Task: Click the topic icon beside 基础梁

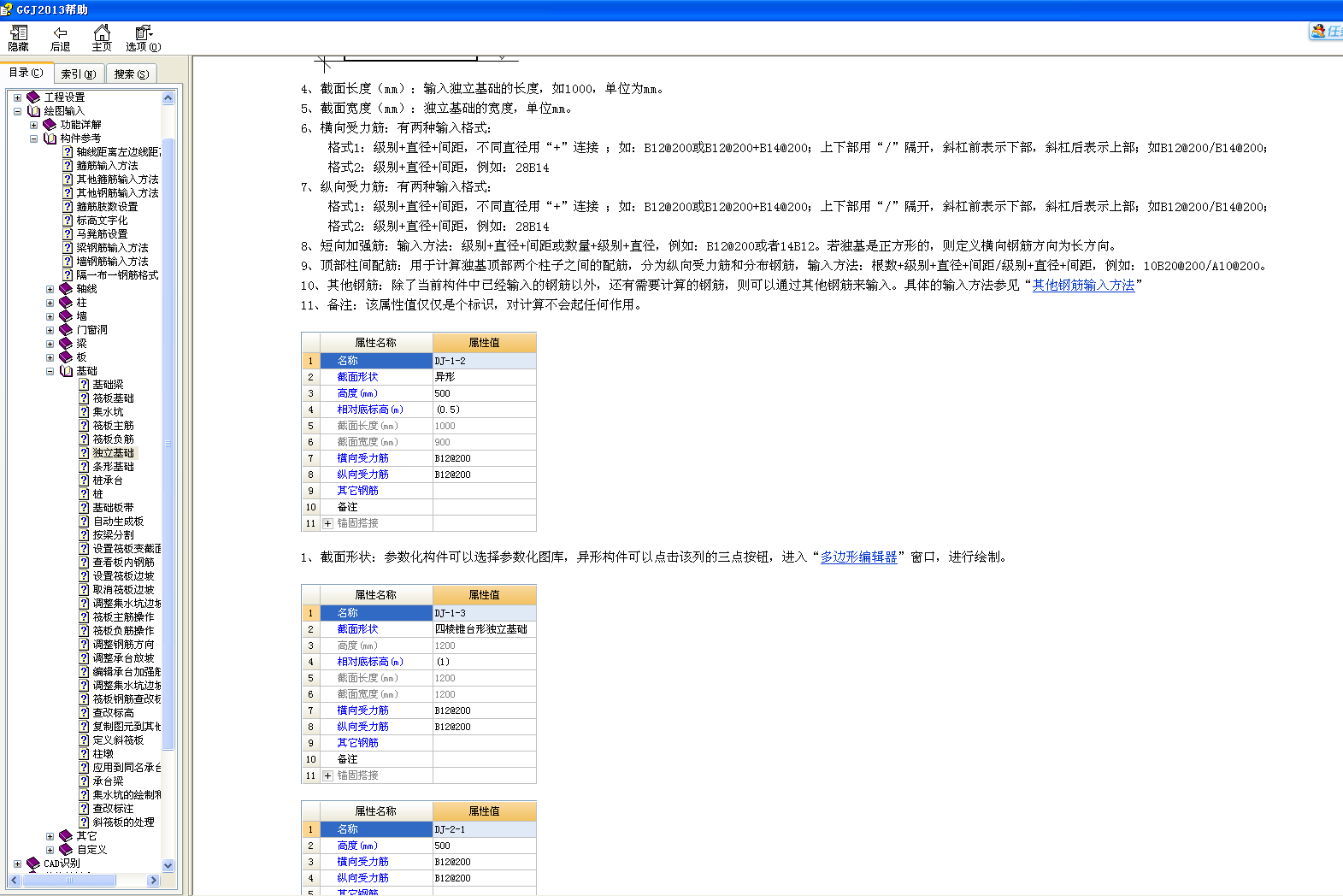Action: pos(84,385)
